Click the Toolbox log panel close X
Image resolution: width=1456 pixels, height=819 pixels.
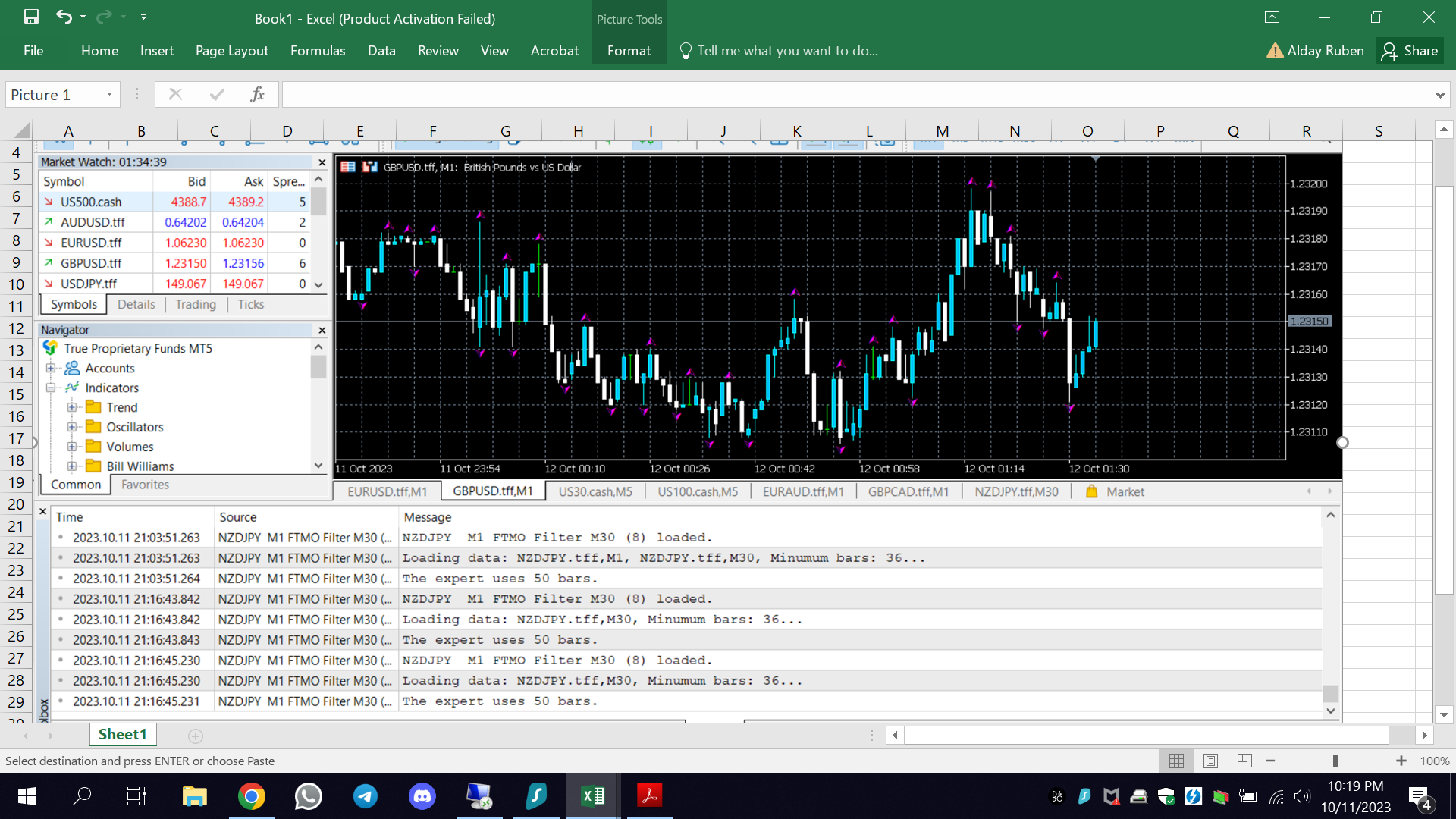(x=43, y=512)
